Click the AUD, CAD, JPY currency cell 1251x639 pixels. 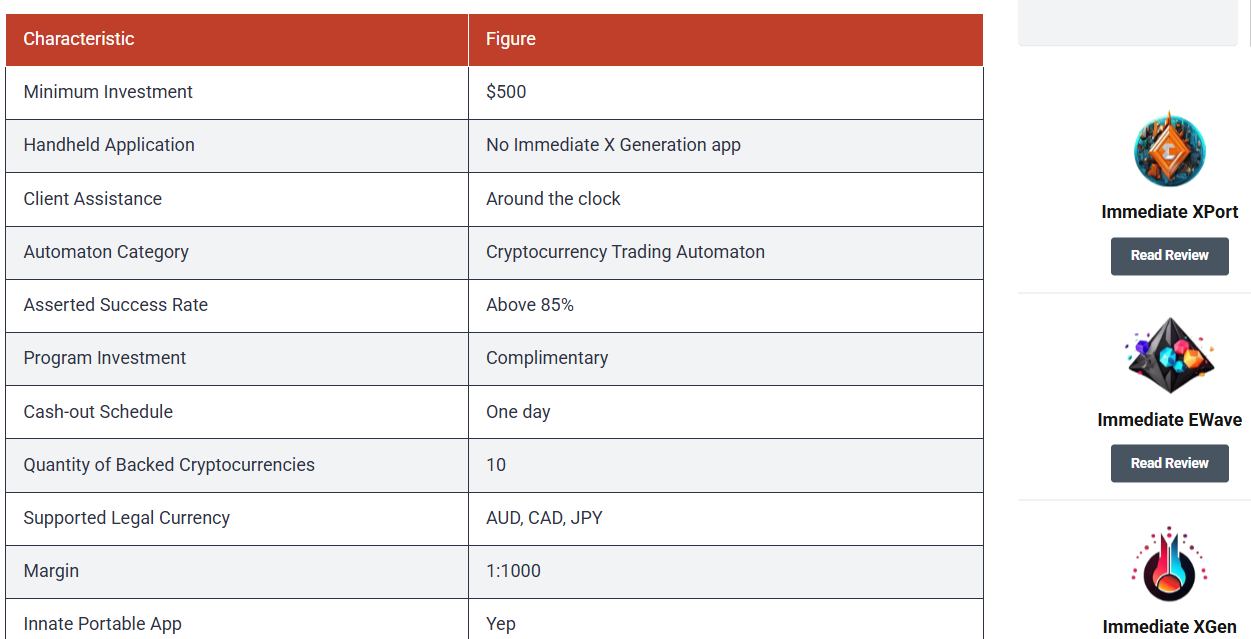click(x=726, y=518)
